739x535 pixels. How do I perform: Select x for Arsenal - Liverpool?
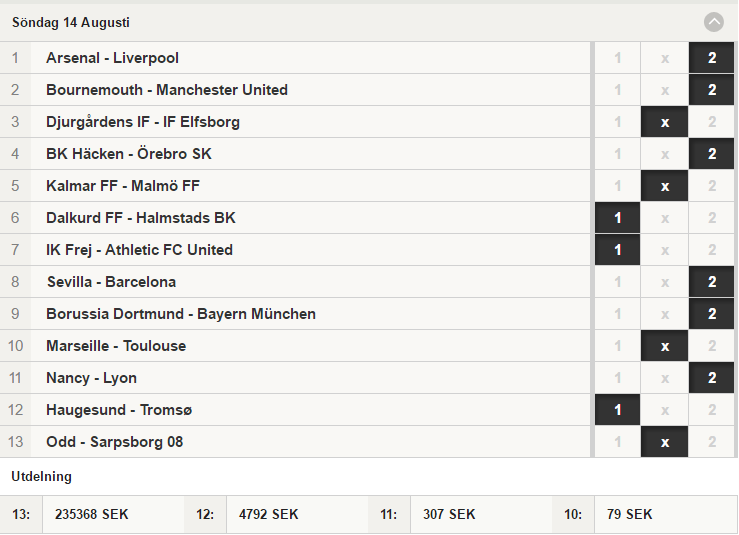coord(665,58)
